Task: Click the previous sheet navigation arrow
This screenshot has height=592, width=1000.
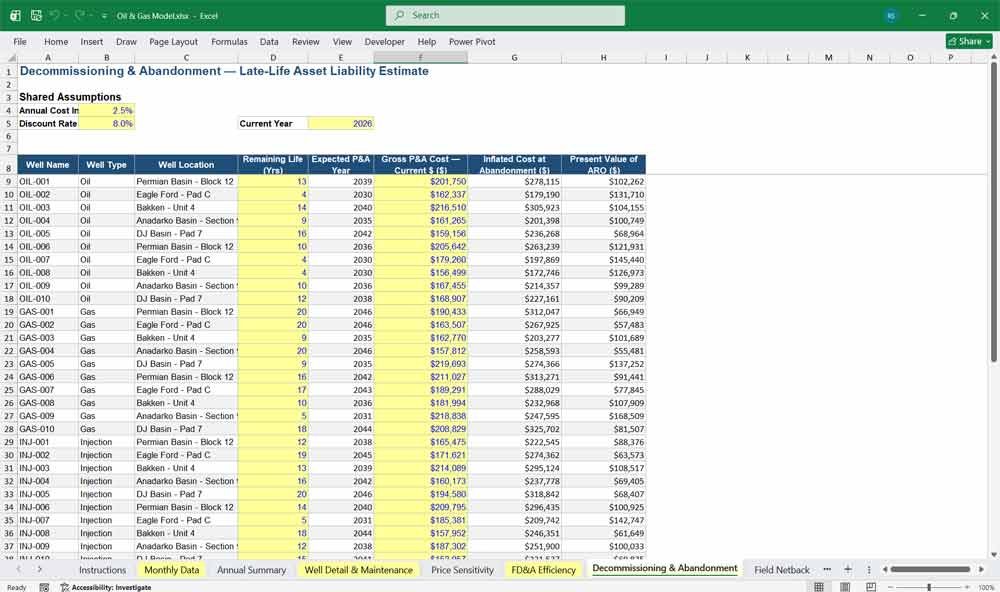Action: (x=18, y=569)
